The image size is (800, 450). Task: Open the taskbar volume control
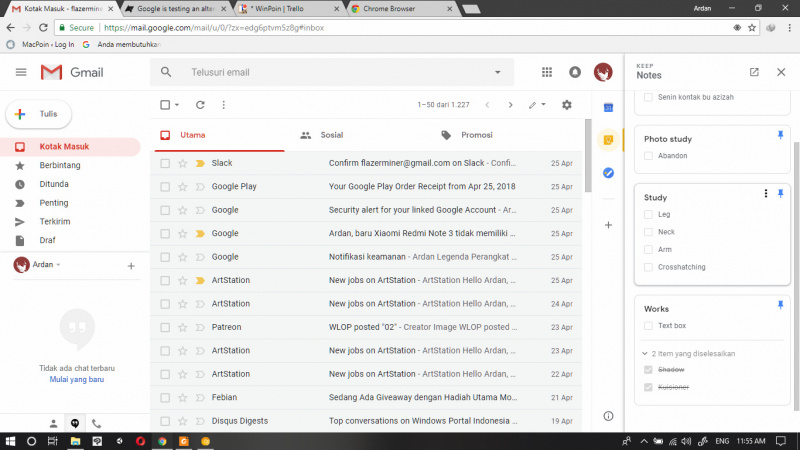(686, 441)
